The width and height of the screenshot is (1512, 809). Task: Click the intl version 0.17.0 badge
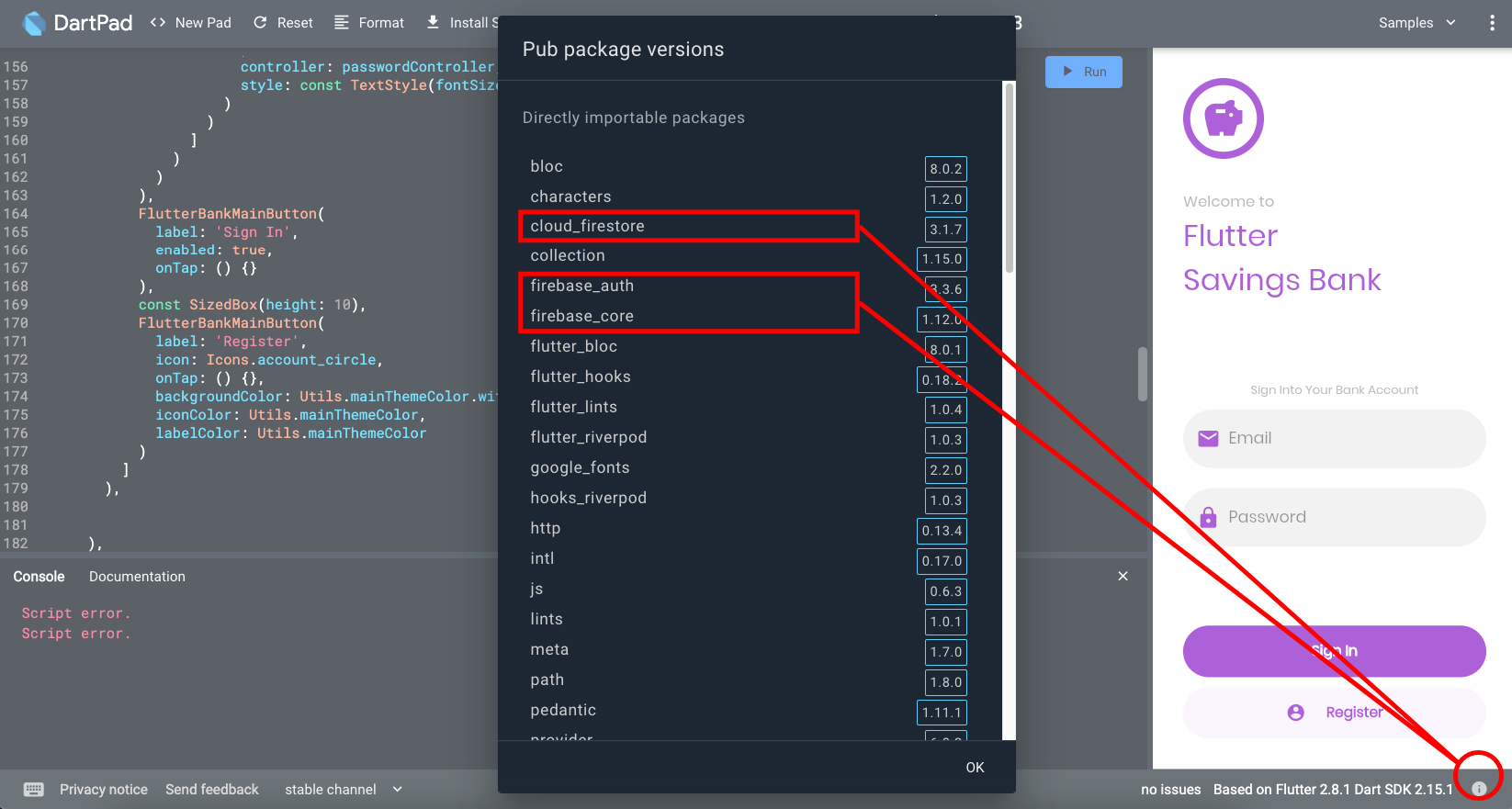click(x=942, y=561)
